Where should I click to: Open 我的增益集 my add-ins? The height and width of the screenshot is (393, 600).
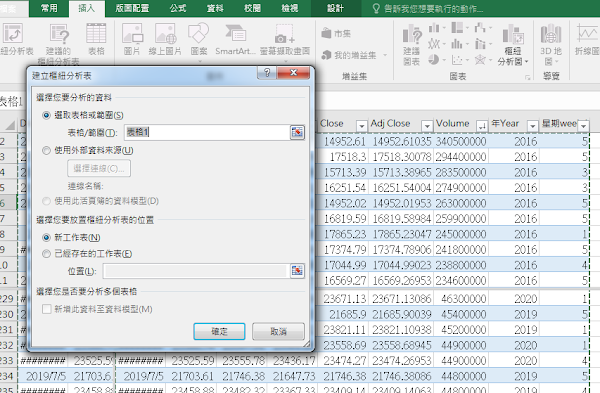(349, 55)
